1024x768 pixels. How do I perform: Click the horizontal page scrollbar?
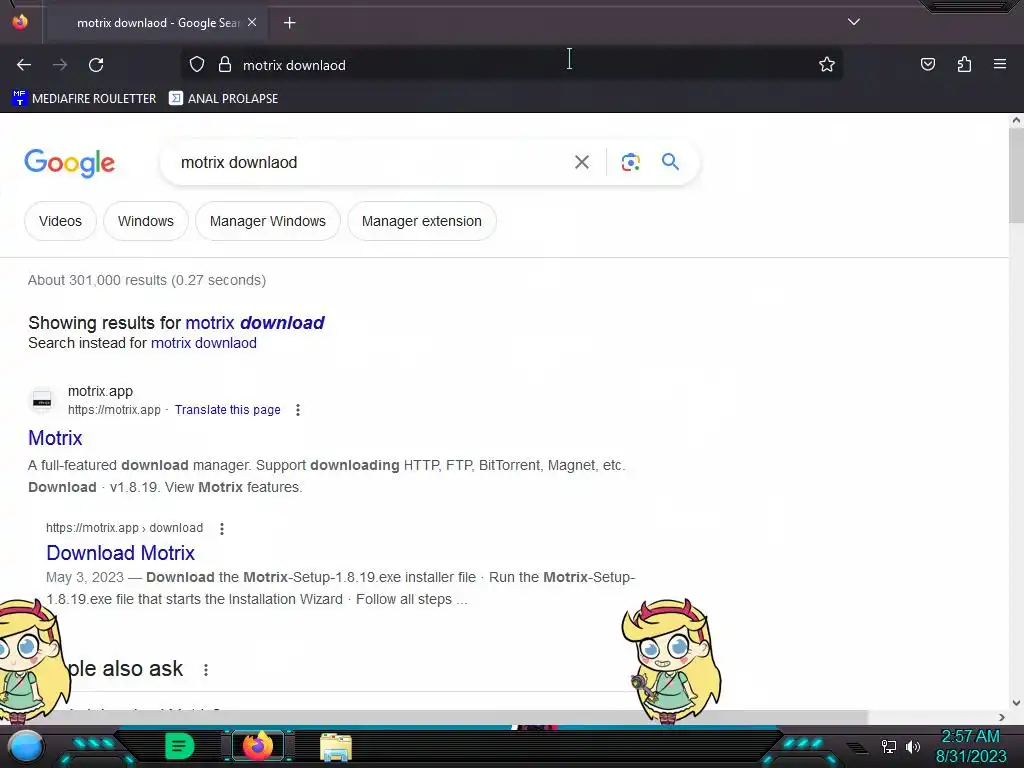[x=434, y=717]
